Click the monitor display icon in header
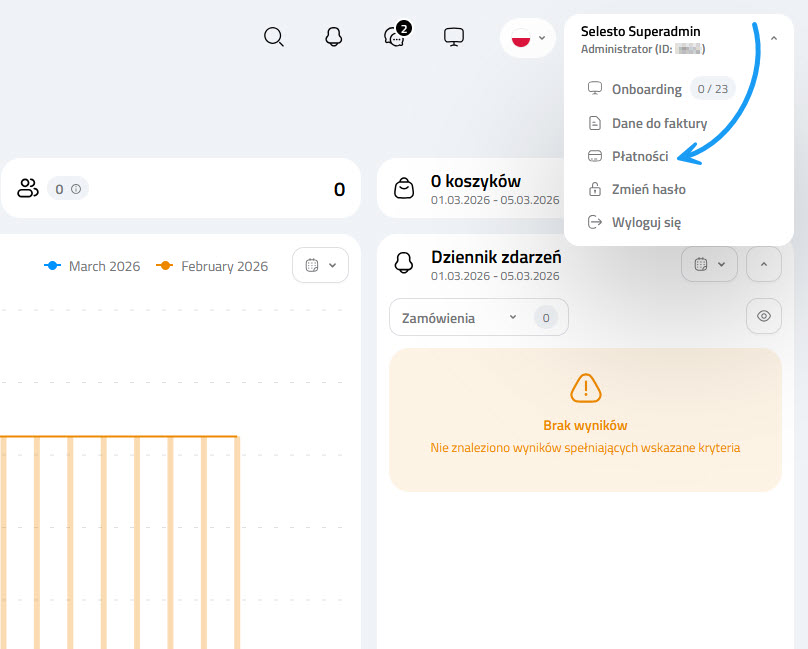This screenshot has width=808, height=649. (454, 37)
